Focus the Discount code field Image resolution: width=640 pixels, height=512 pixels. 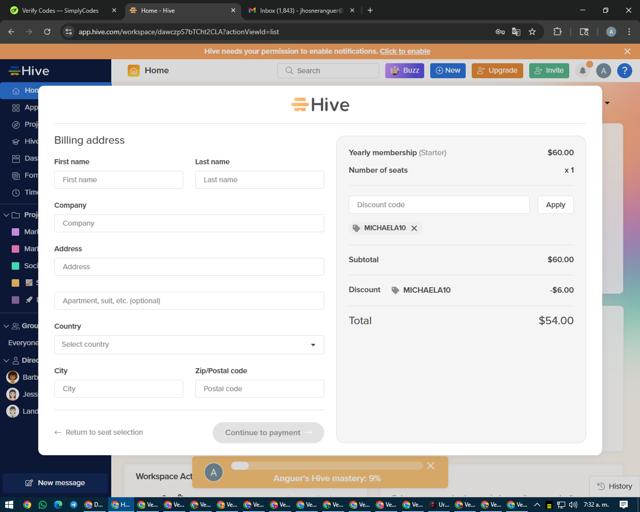coord(439,205)
